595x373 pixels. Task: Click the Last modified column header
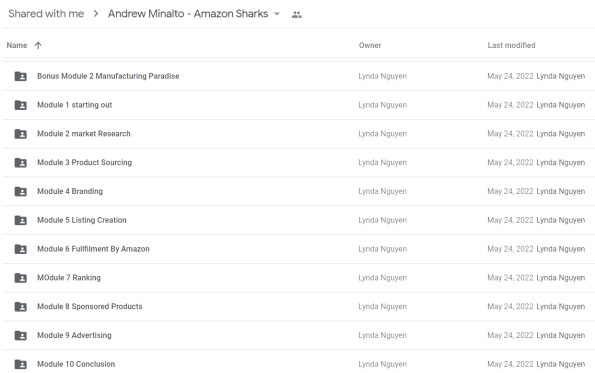click(511, 46)
